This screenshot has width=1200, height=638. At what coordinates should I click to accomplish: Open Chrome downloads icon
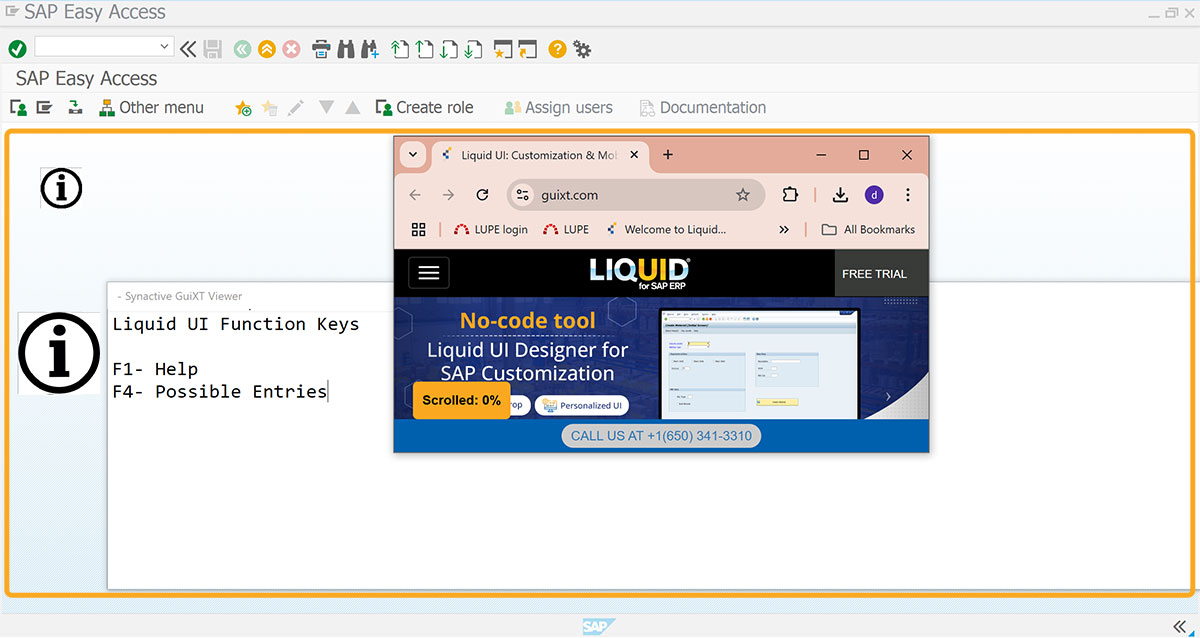(841, 195)
